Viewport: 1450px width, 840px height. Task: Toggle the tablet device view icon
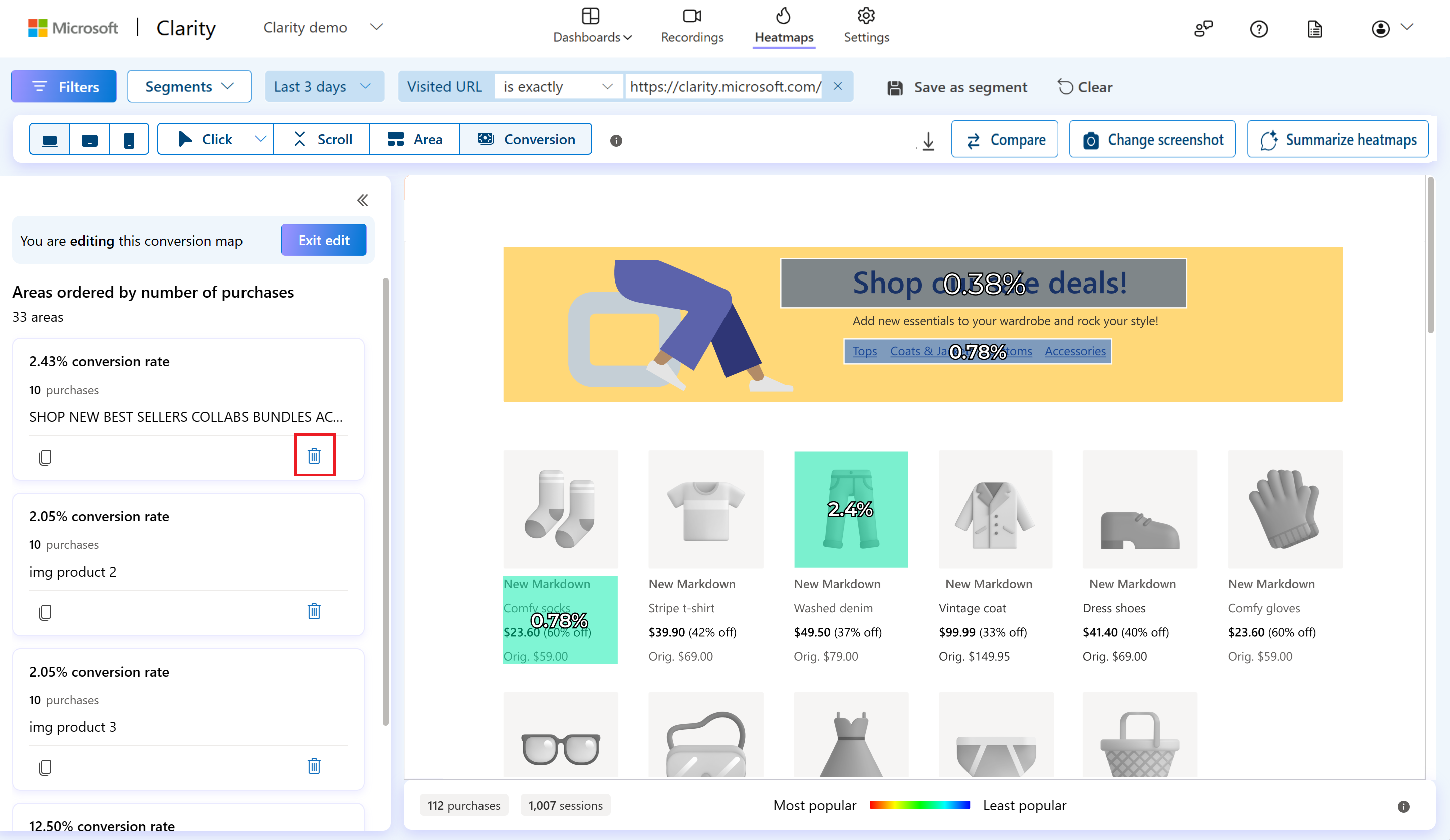[x=89, y=139]
